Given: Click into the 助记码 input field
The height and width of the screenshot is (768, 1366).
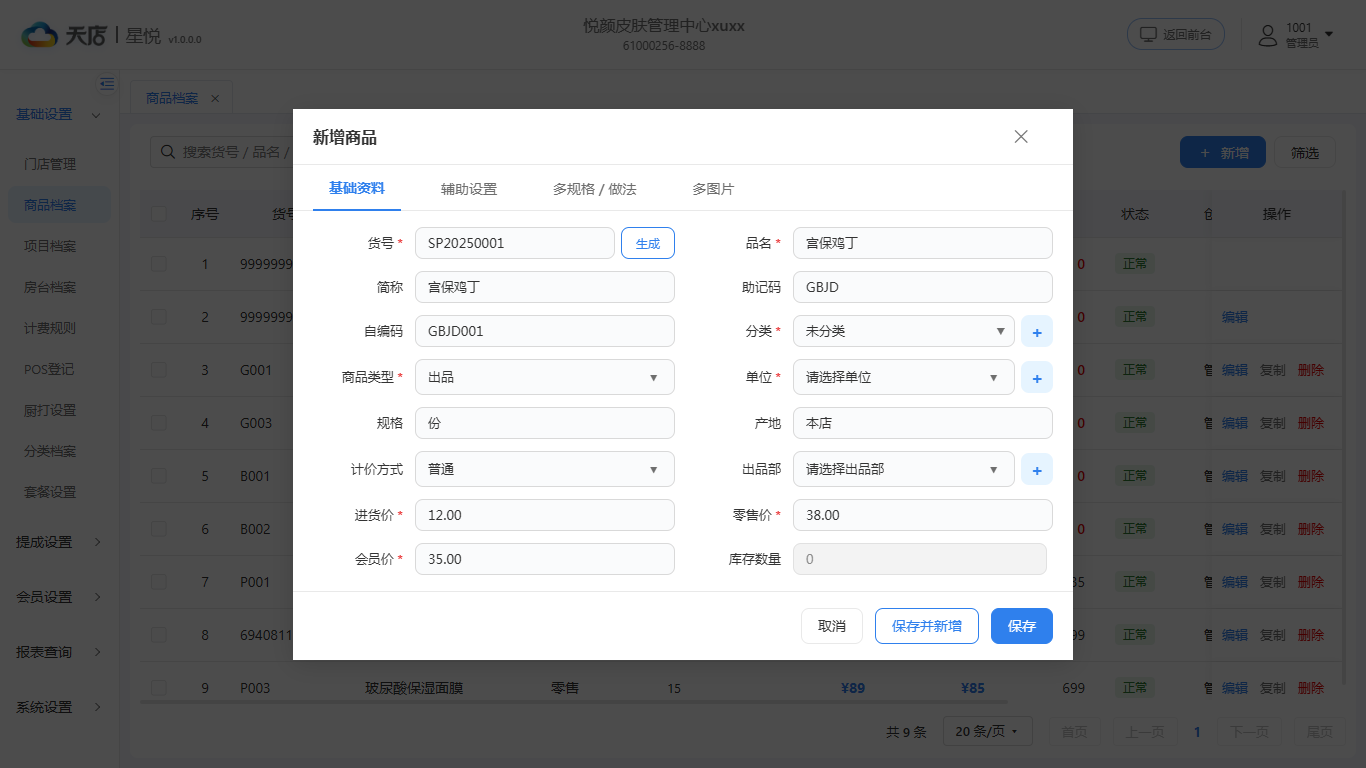Looking at the screenshot, I should click(923, 287).
